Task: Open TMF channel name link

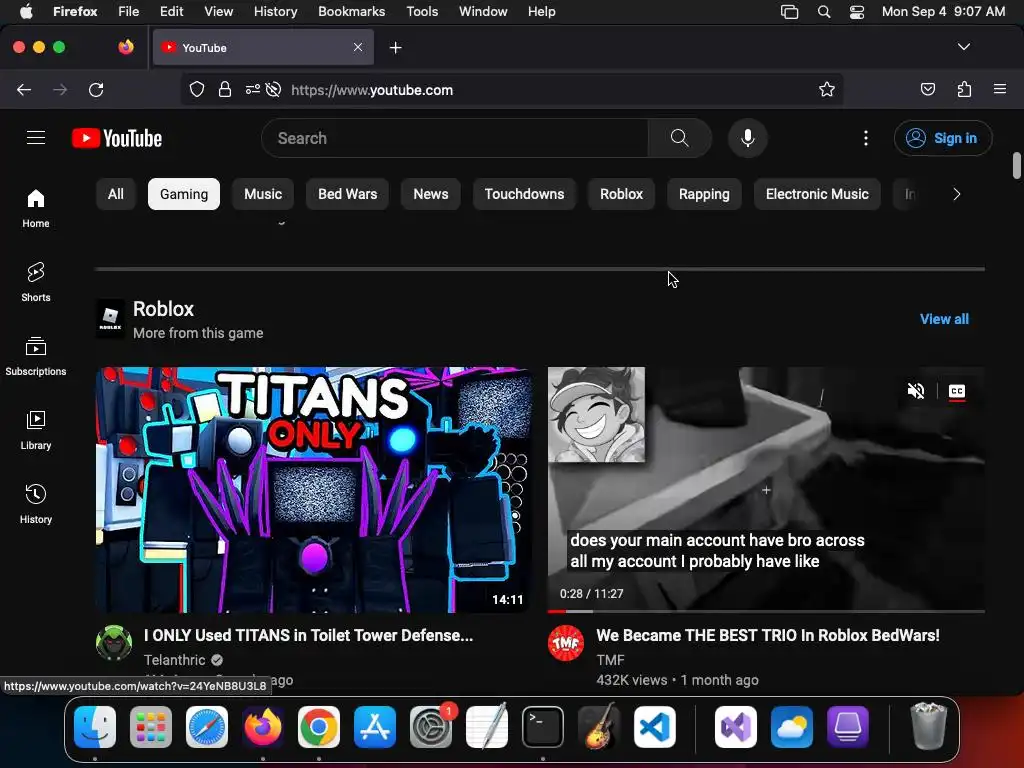Action: (611, 660)
